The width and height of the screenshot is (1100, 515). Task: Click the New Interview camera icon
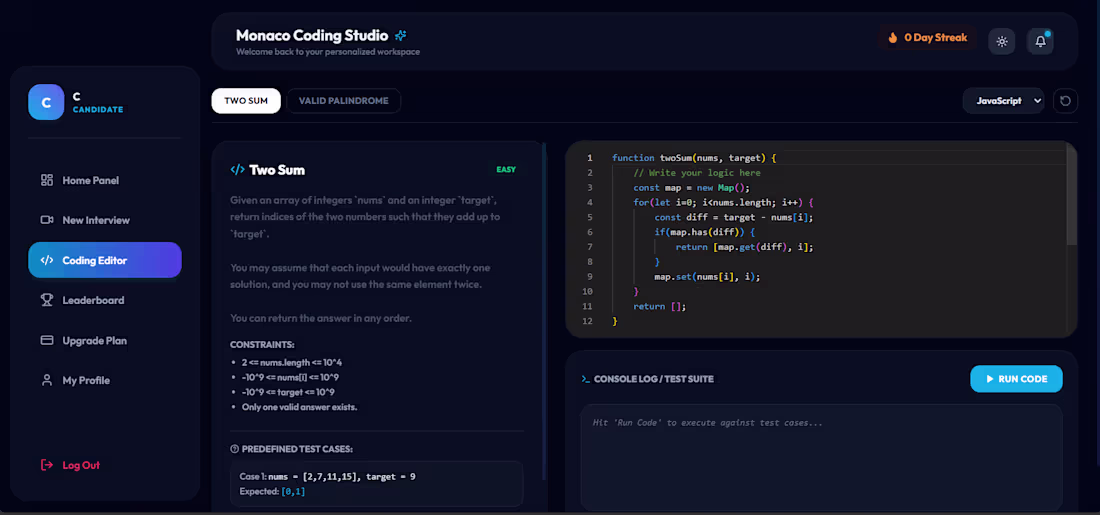[47, 220]
